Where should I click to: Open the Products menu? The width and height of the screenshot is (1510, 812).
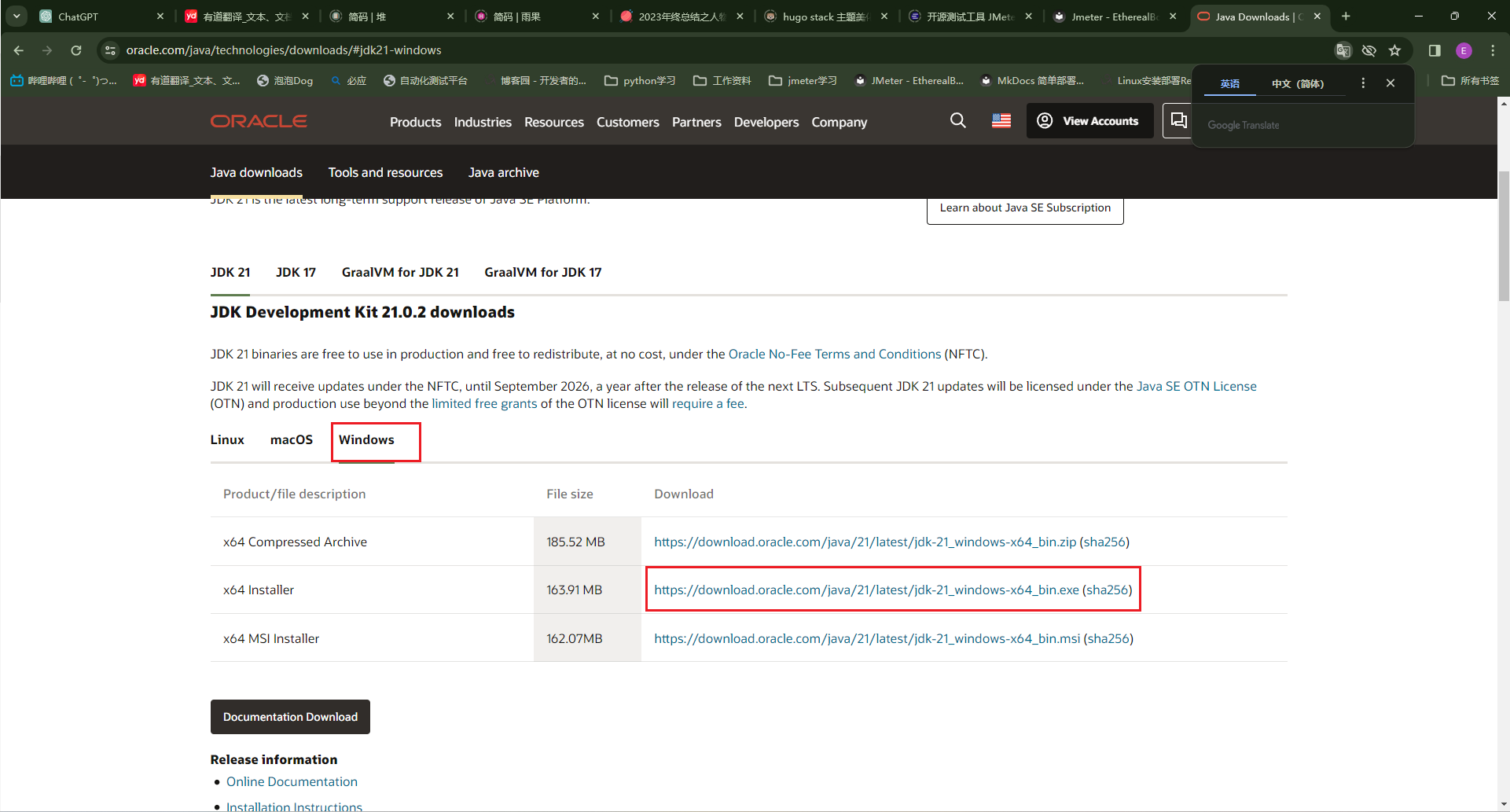point(415,122)
